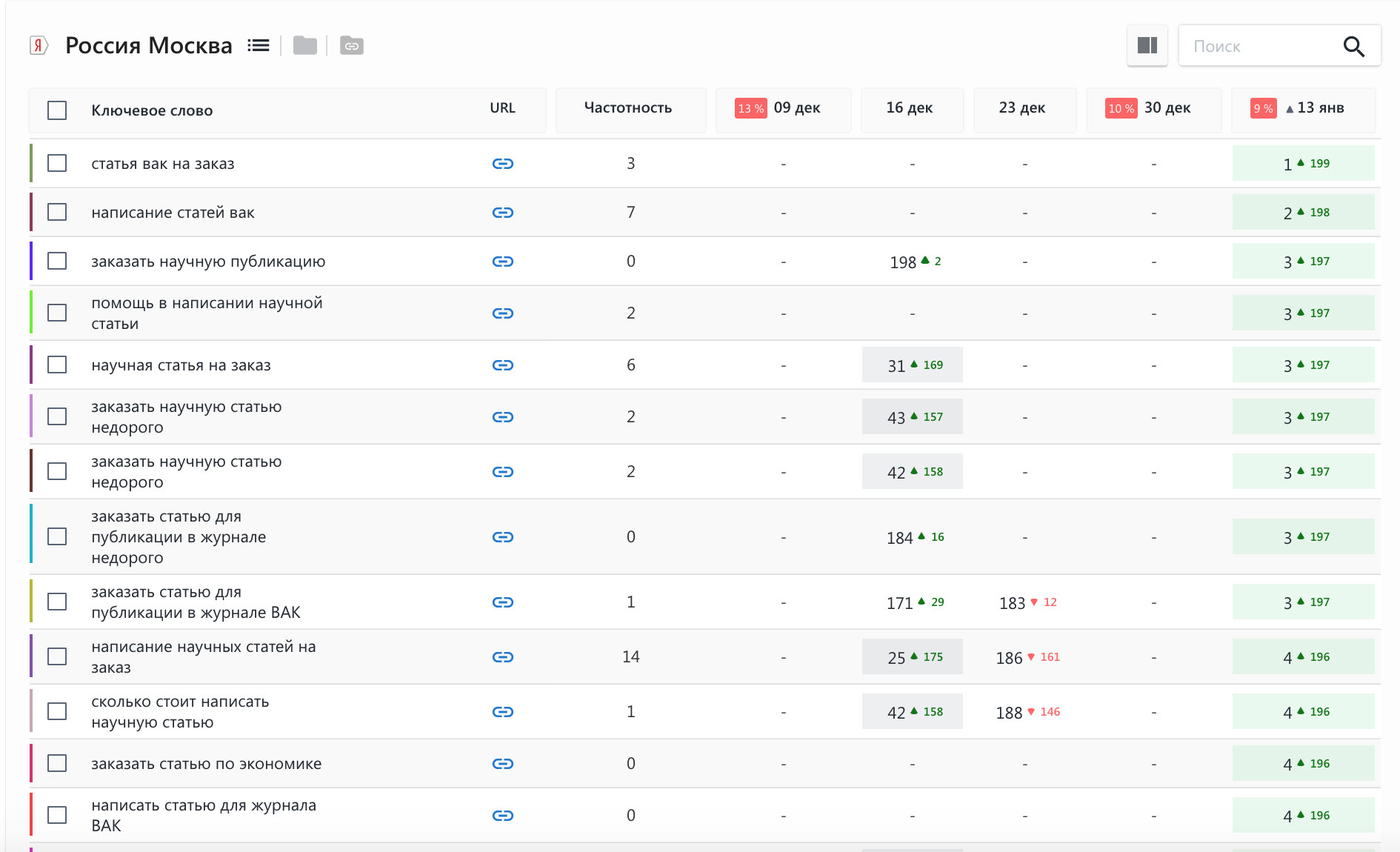1400x852 pixels.
Task: Click keyword заказать статью по экономике
Action: click(206, 764)
